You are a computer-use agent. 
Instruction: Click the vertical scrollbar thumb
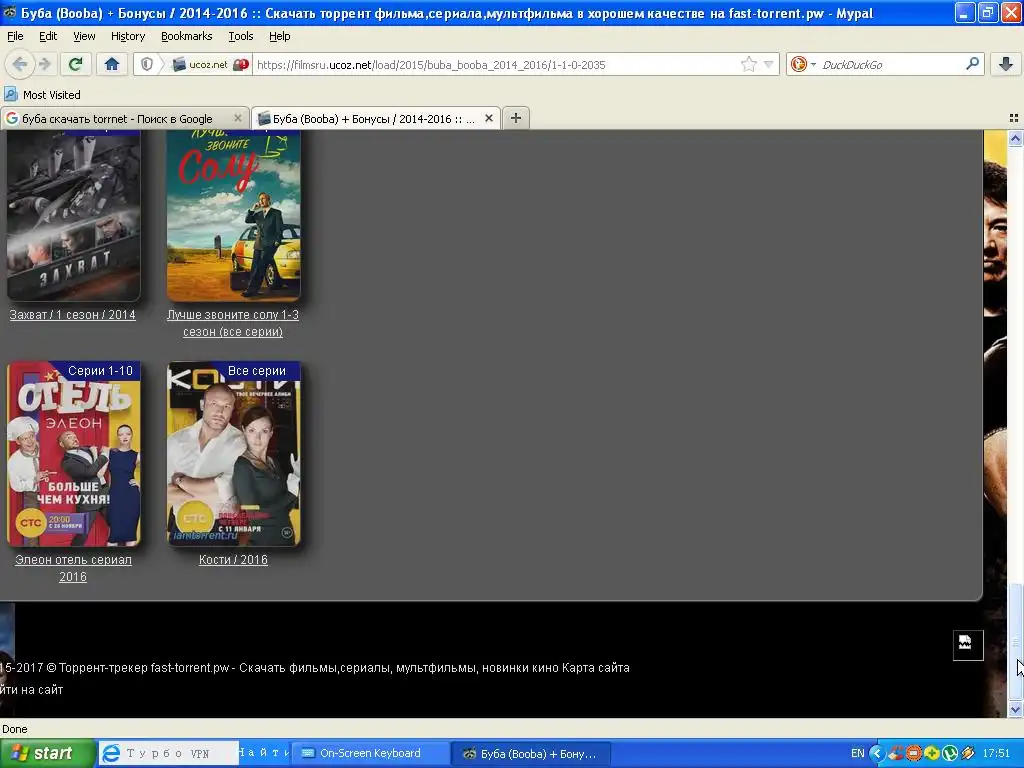click(1015, 640)
